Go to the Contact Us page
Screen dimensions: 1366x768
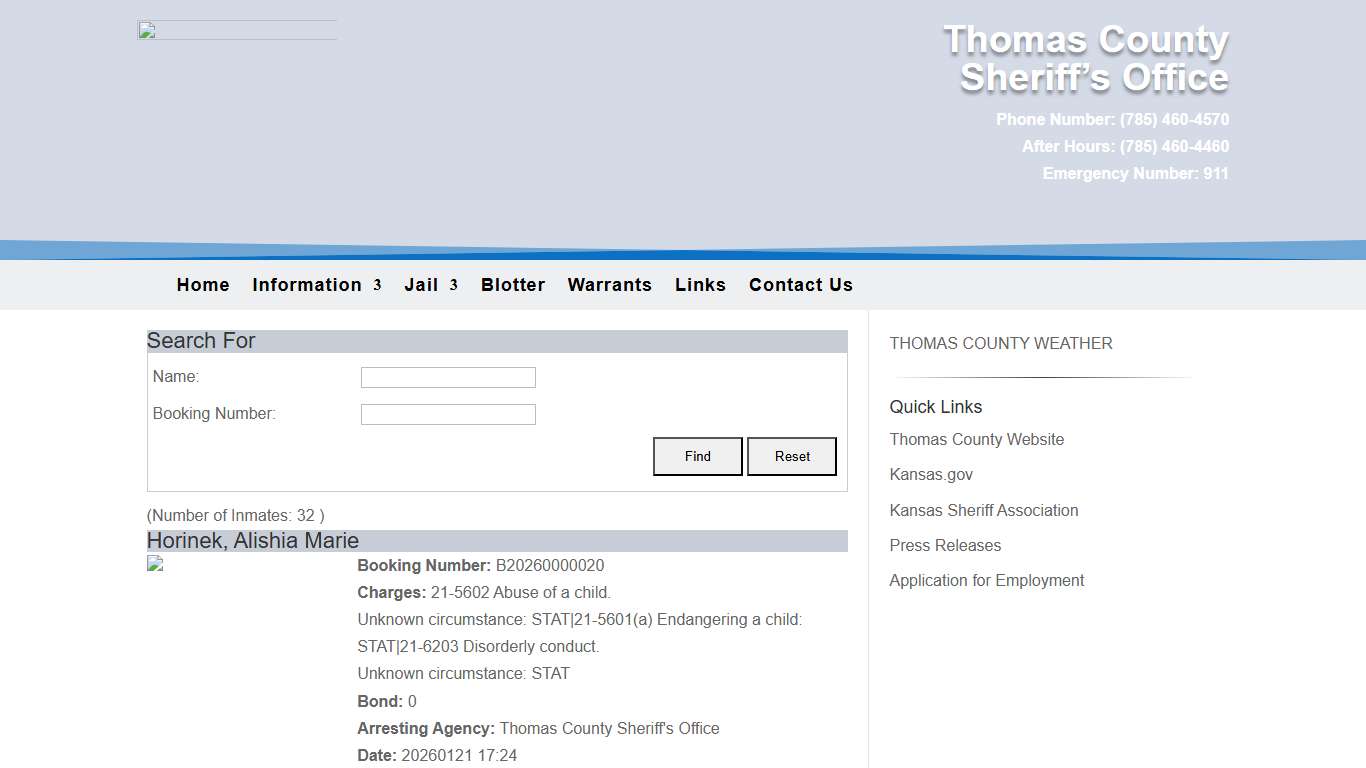coord(800,285)
